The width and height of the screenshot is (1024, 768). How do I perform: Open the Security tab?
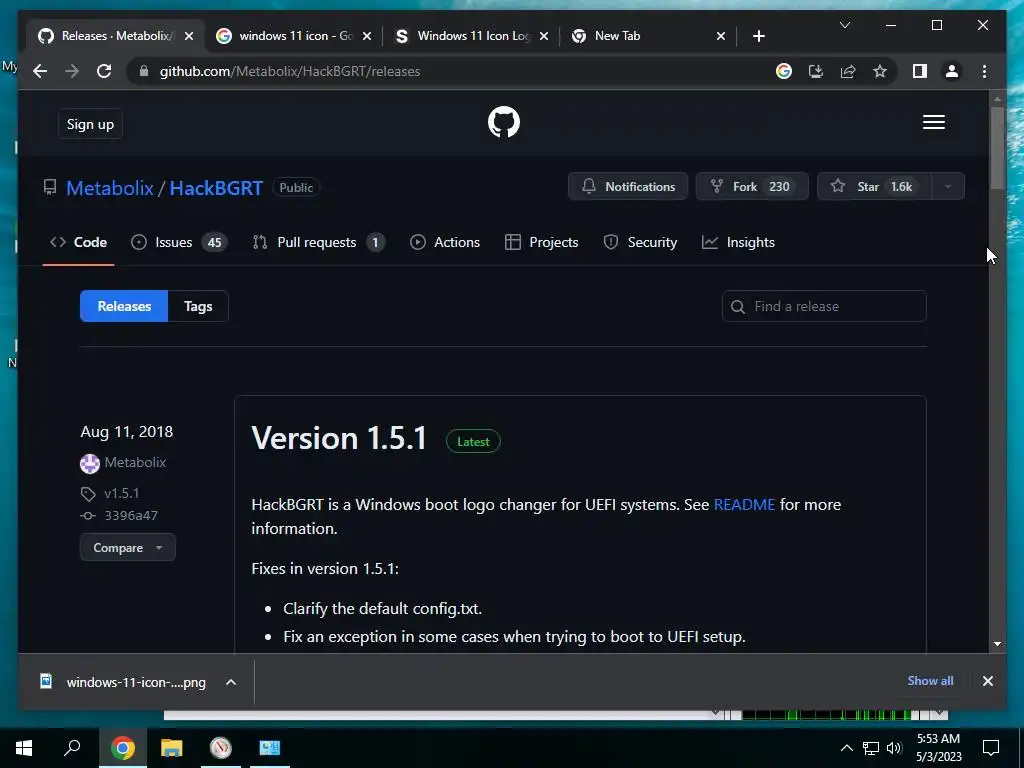[x=640, y=242]
